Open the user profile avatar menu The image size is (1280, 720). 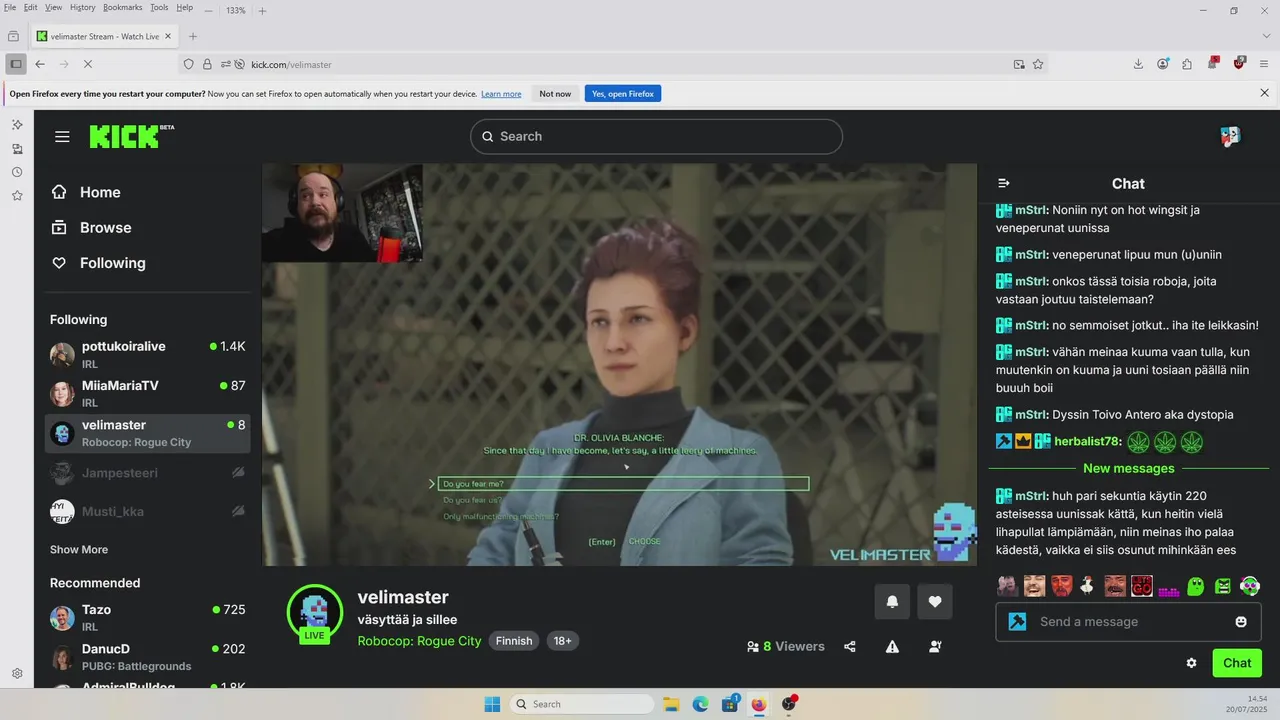pos(1230,137)
